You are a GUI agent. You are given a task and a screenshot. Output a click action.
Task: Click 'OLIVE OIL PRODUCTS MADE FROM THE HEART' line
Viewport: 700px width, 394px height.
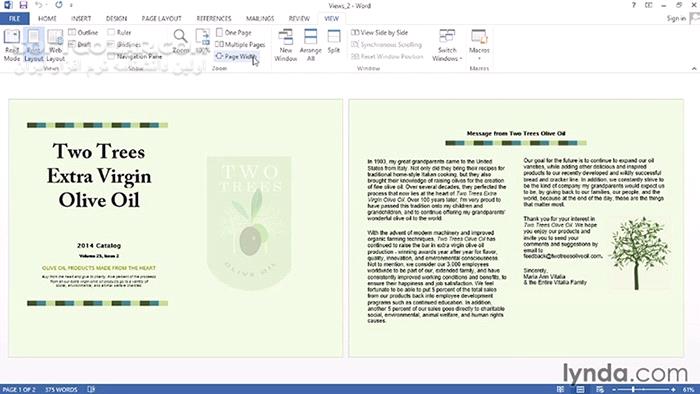pyautogui.click(x=99, y=268)
